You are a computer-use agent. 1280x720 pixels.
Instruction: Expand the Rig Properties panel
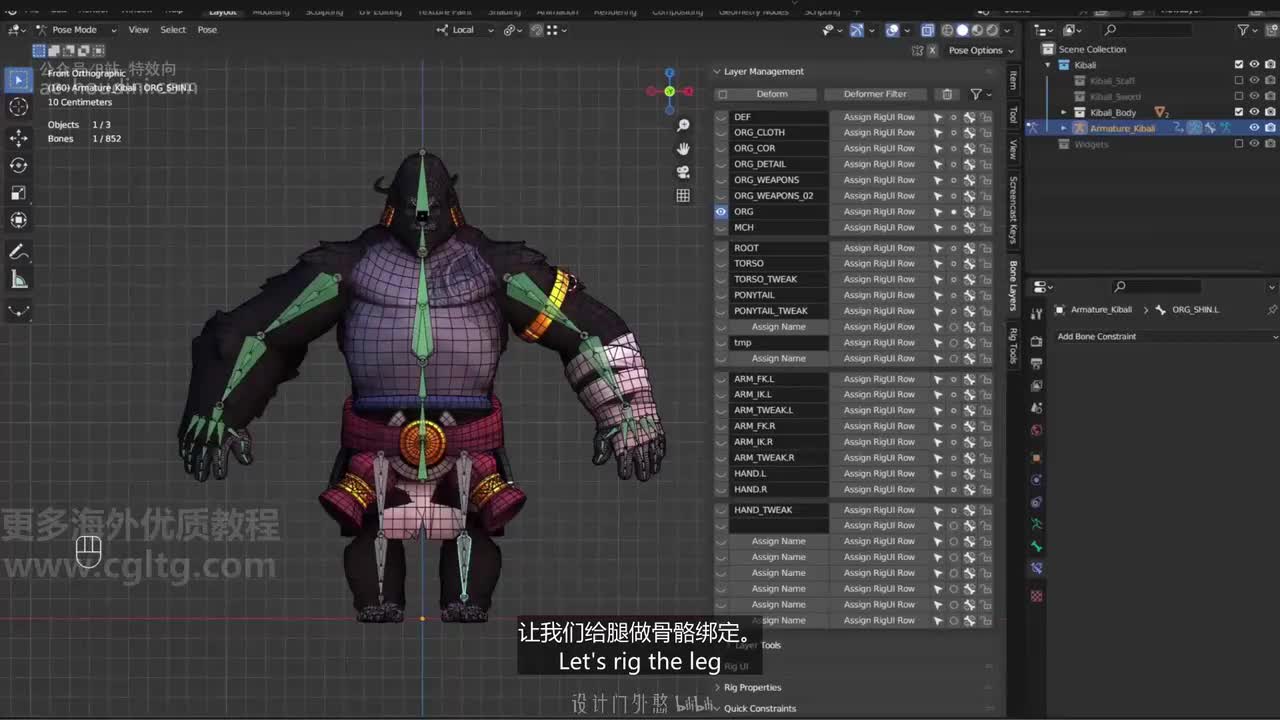[717, 688]
